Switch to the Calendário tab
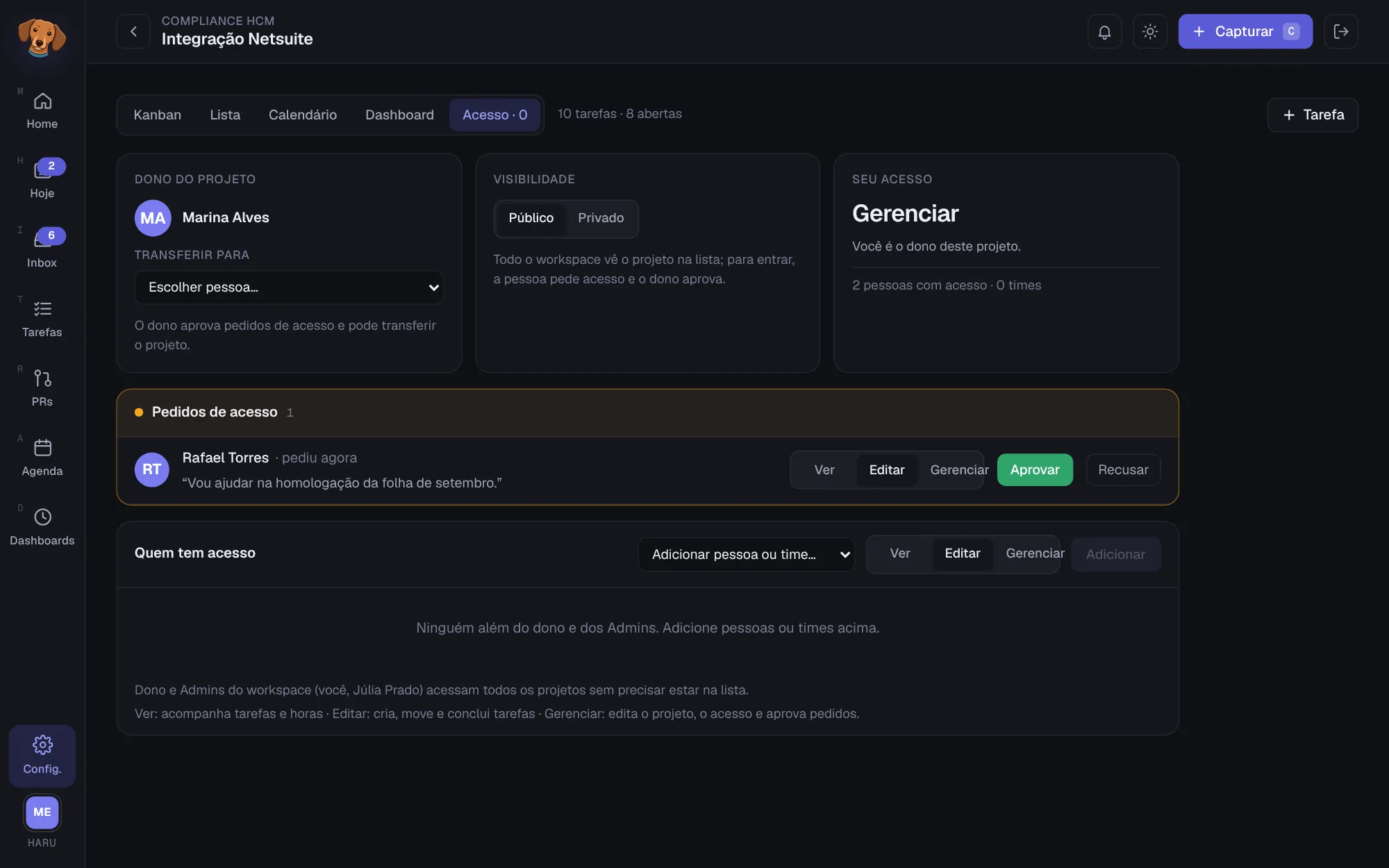Viewport: 1389px width, 868px height. coord(303,115)
